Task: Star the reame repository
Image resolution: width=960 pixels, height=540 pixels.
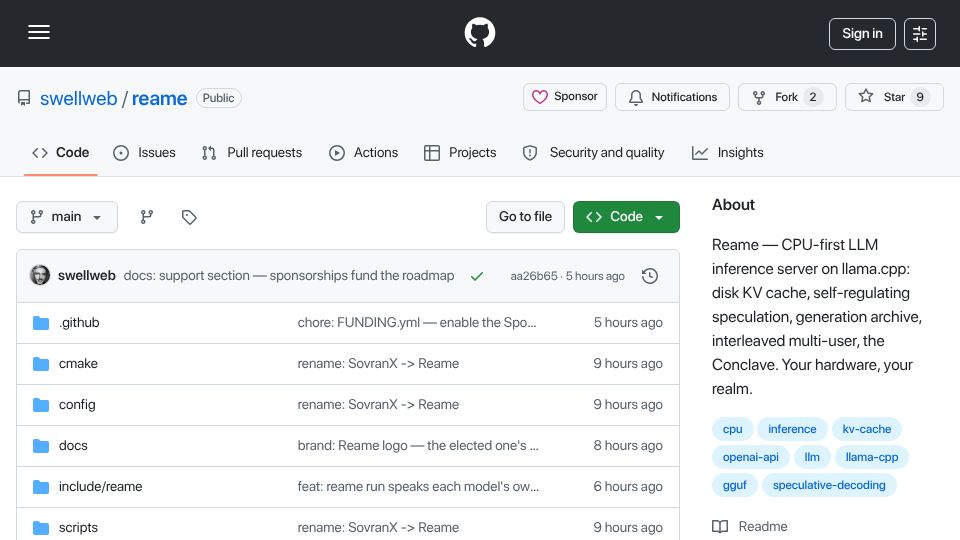Action: tap(894, 97)
